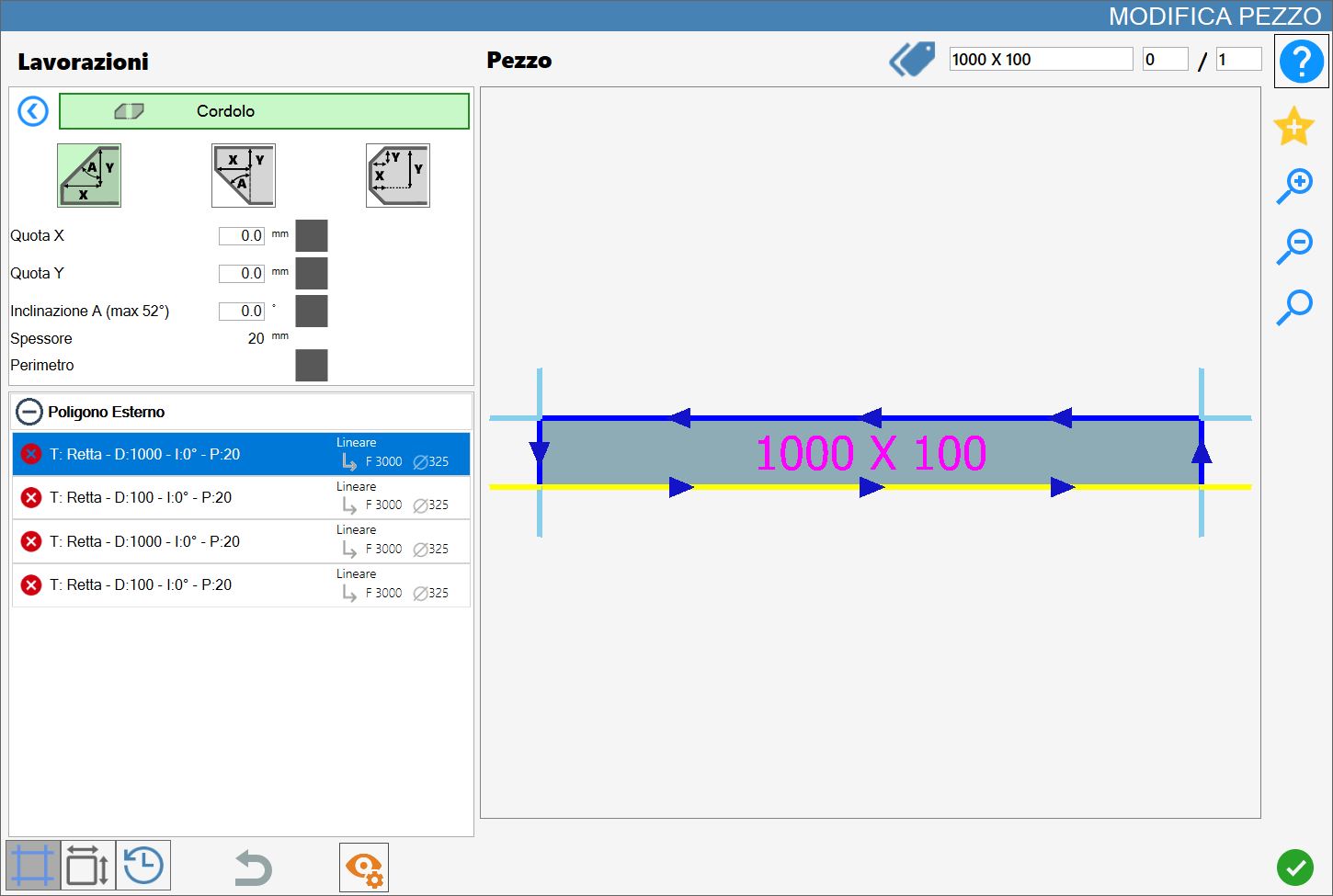The width and height of the screenshot is (1333, 896).
Task: Select the double X-Y step mode icon
Action: pos(398,176)
